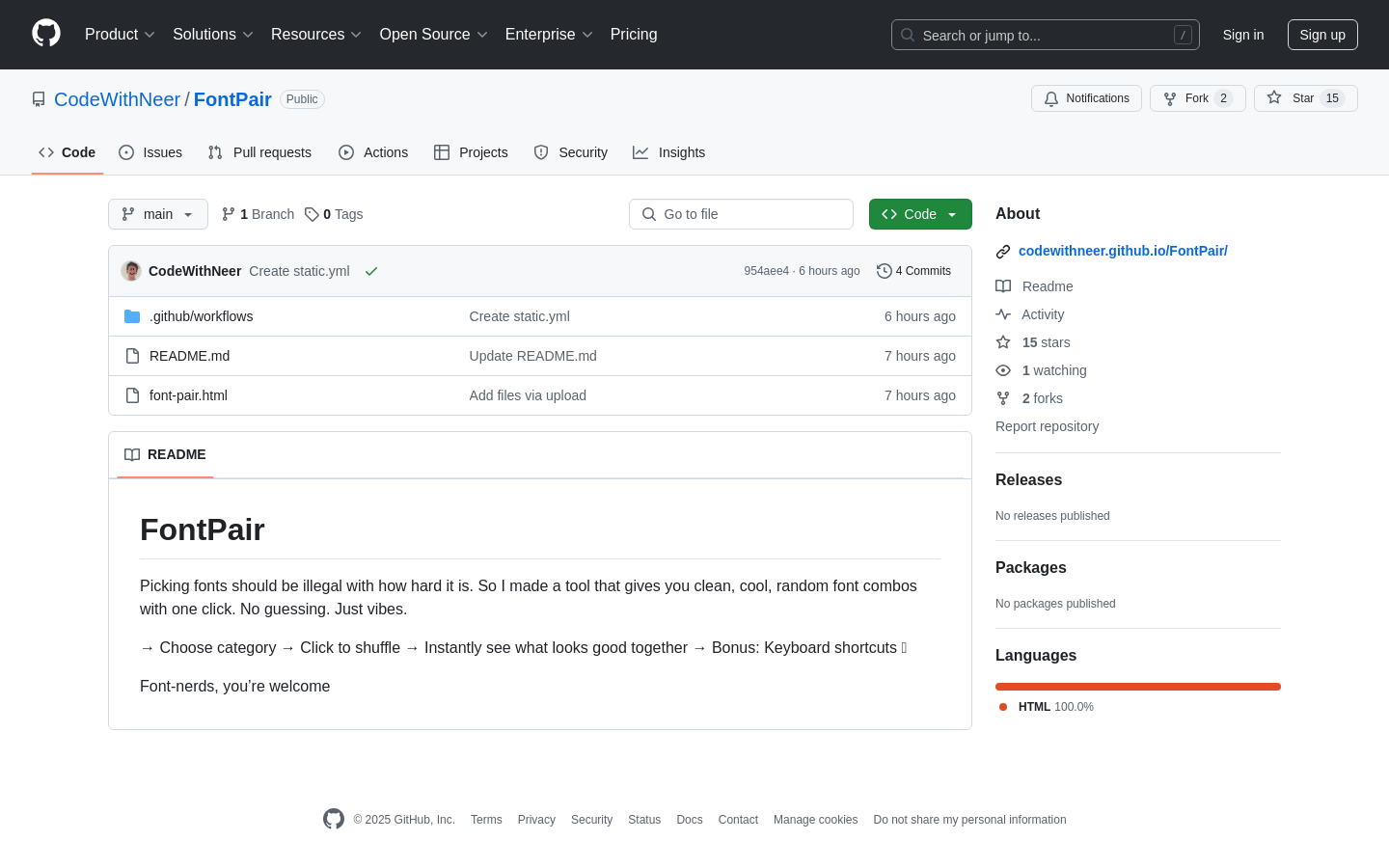
Task: Open the Update README.md commit message
Action: pyautogui.click(x=532, y=356)
